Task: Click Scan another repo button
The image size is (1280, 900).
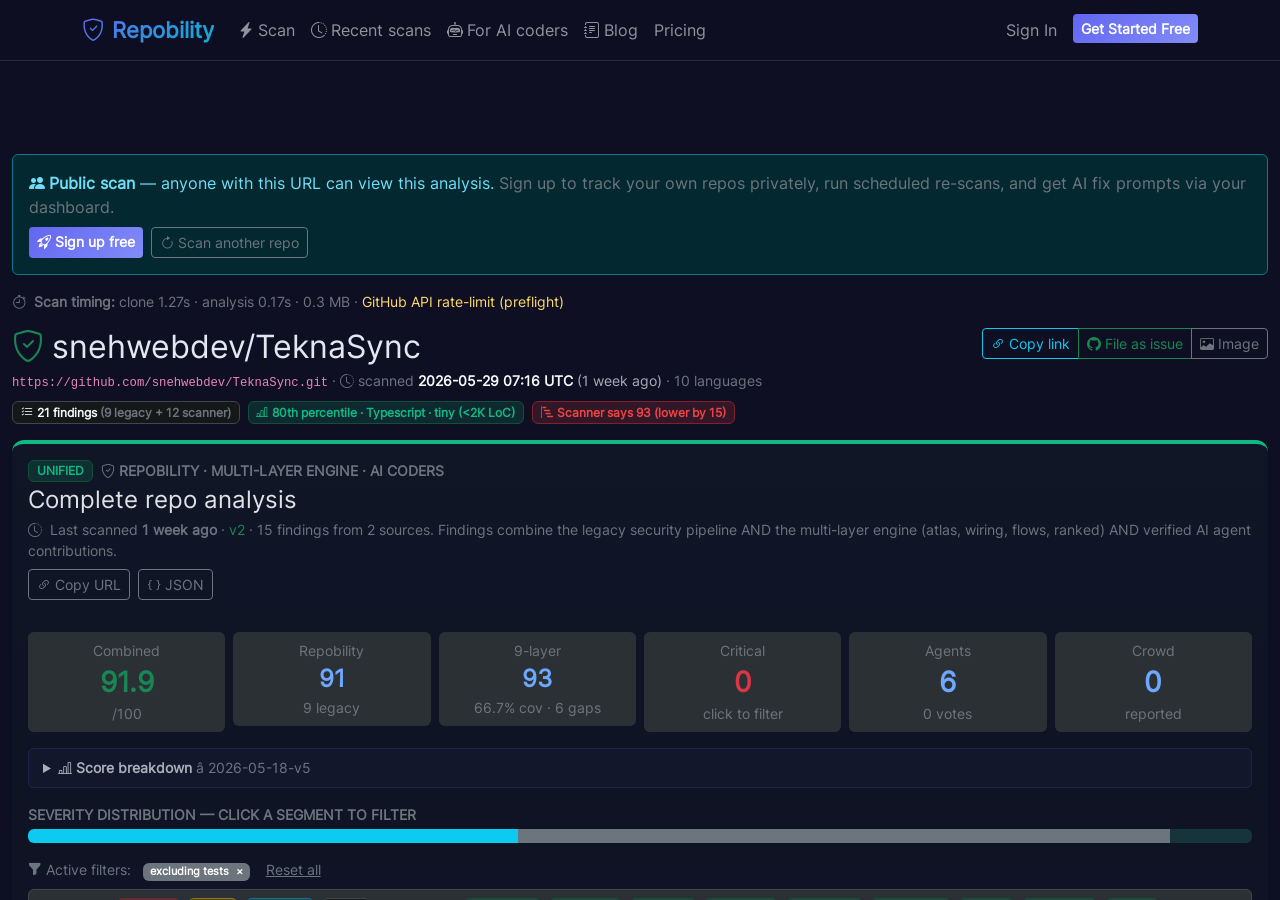Action: (x=229, y=242)
